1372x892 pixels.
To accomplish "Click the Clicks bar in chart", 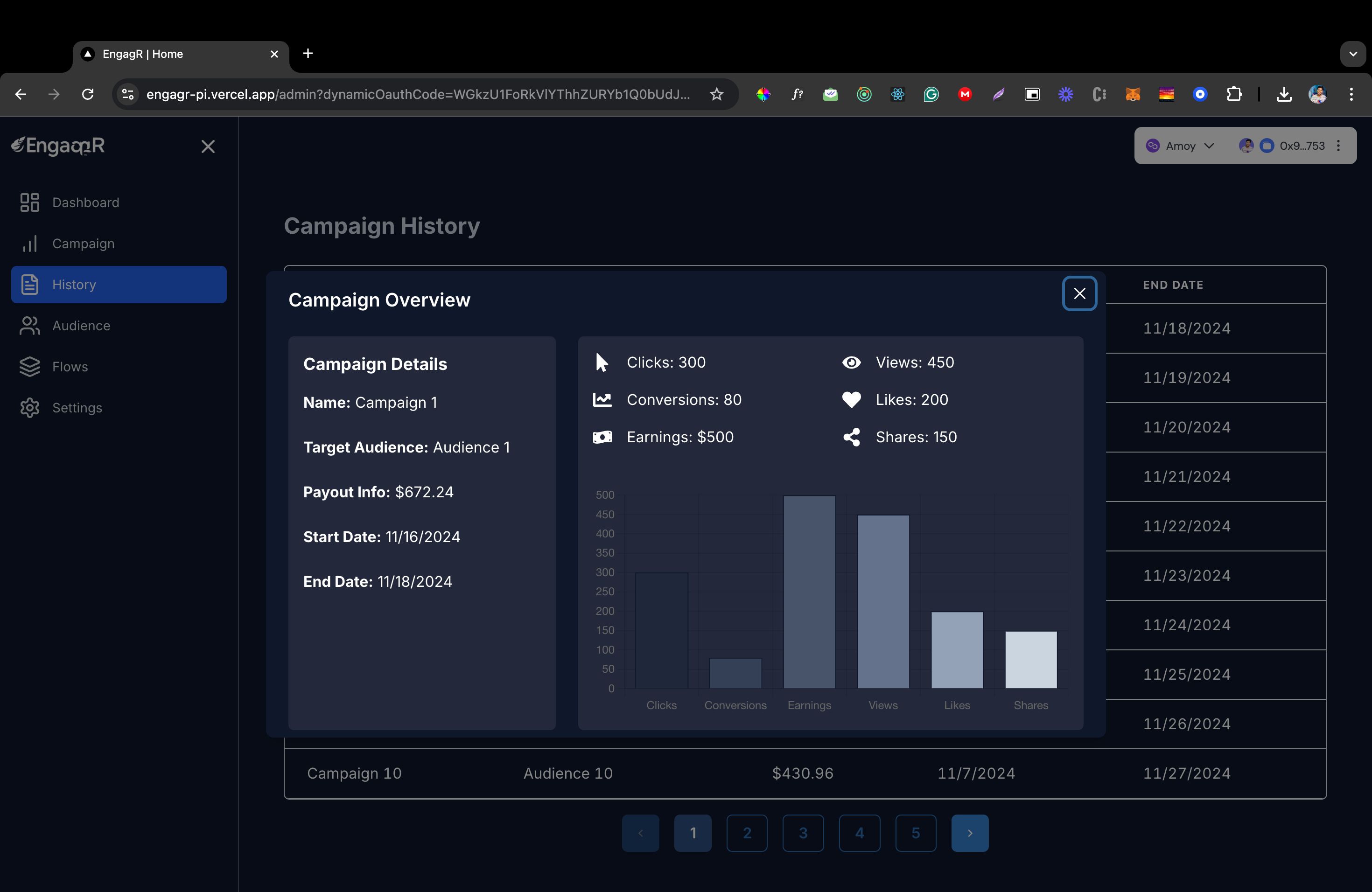I will (661, 630).
